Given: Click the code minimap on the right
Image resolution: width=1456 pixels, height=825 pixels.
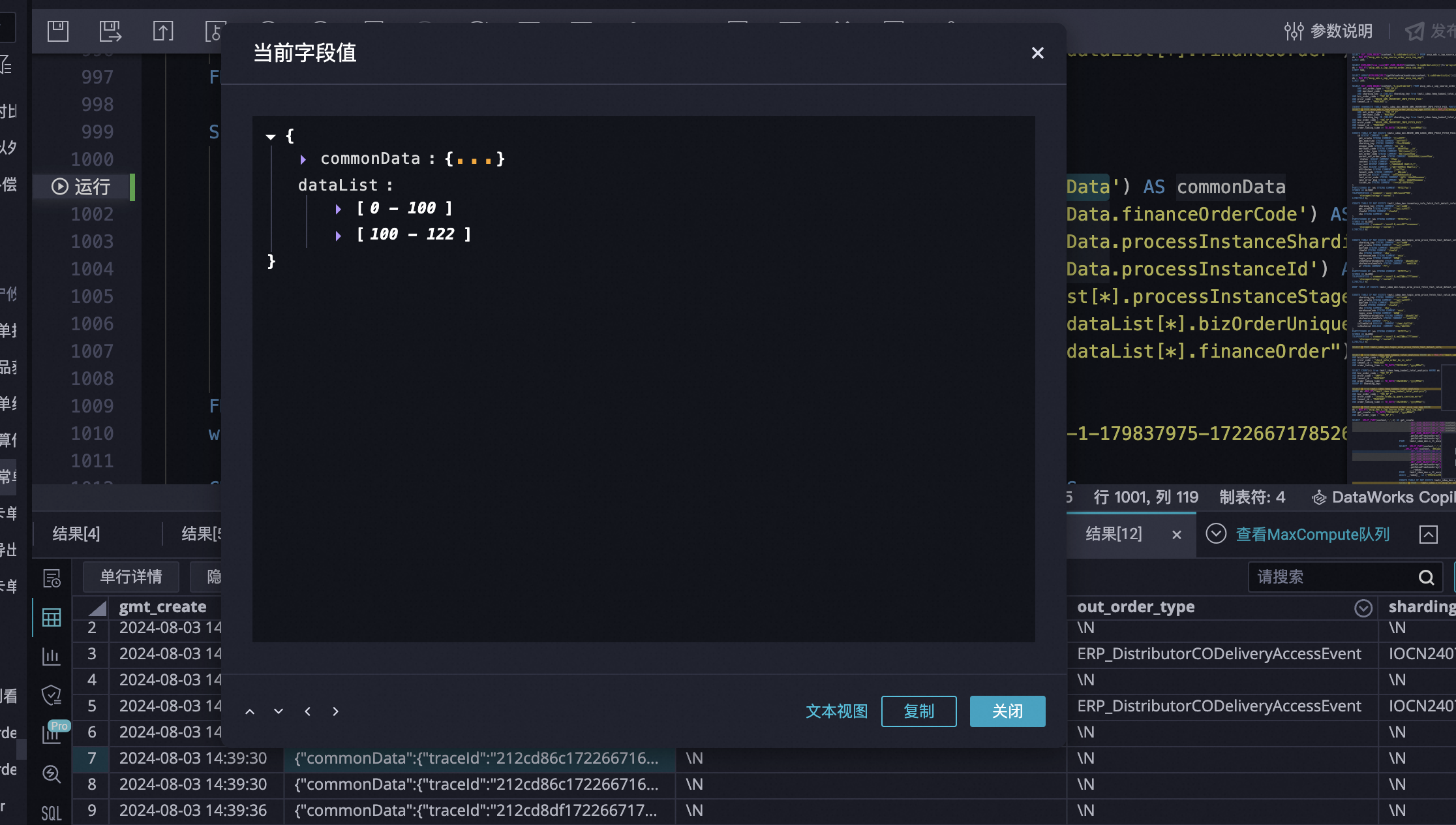Looking at the screenshot, I should click(x=1402, y=268).
